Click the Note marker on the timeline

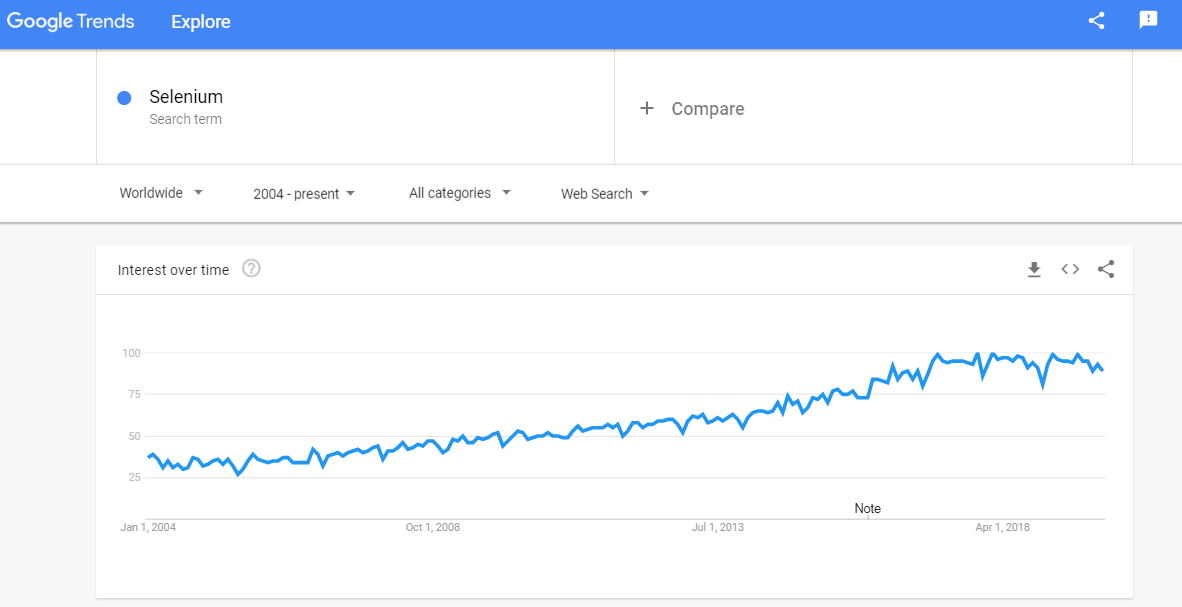[867, 508]
